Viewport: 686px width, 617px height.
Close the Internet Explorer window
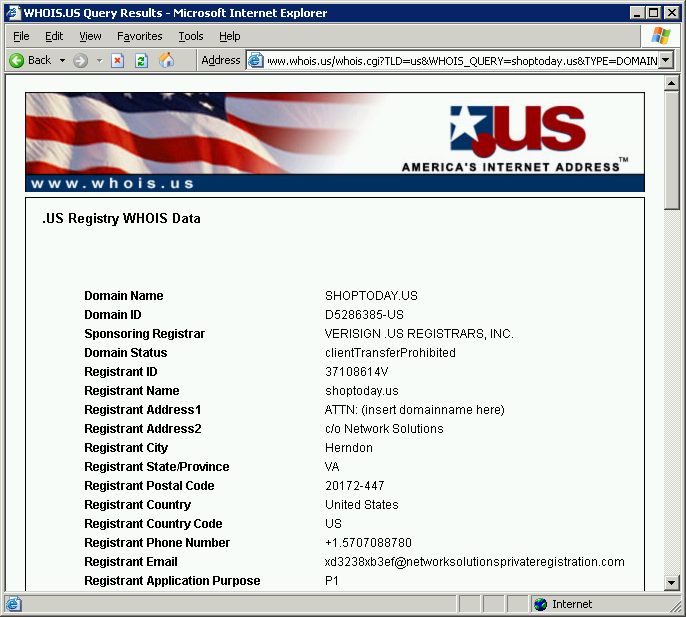pyautogui.click(x=672, y=13)
